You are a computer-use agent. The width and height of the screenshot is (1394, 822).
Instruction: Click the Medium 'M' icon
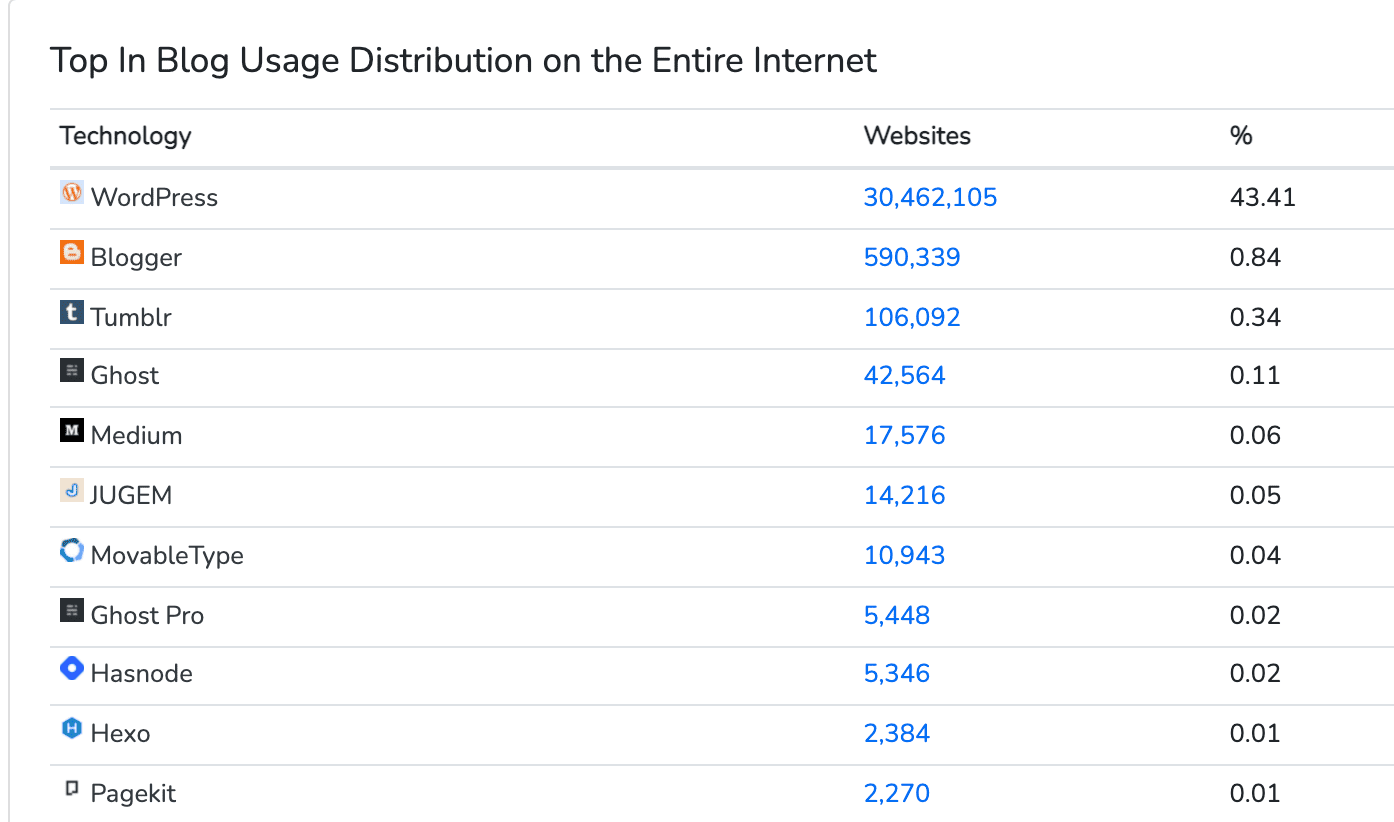(x=70, y=431)
